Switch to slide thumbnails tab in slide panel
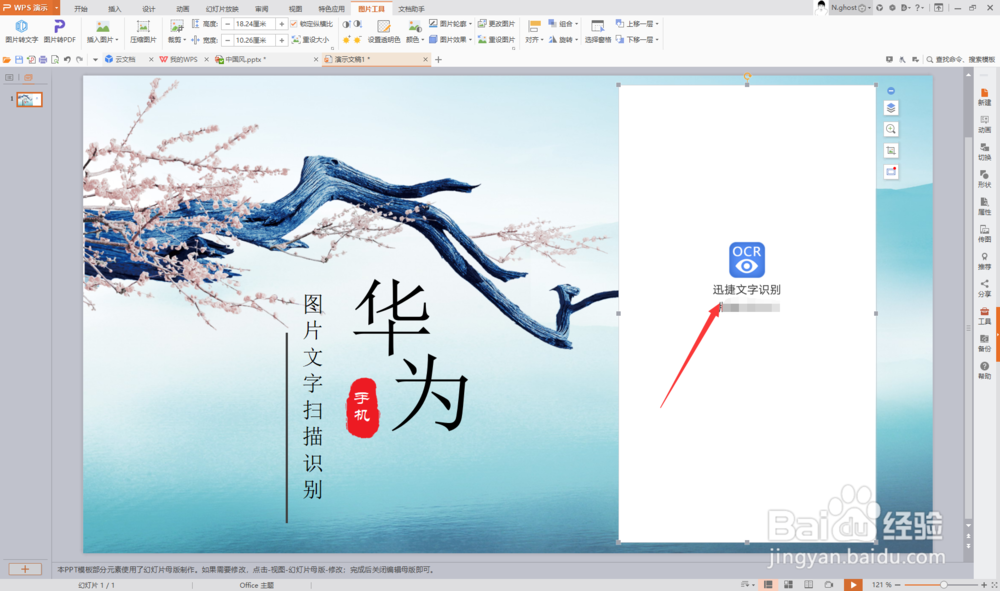The image size is (1000, 591). pos(28,77)
